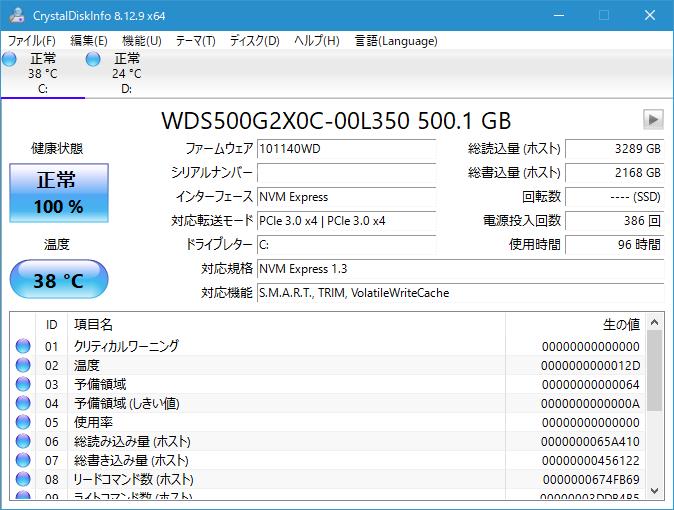The height and width of the screenshot is (510, 674).
Task: Click status orb for row 04 予備領域 (しきい値)
Action: click(23, 403)
